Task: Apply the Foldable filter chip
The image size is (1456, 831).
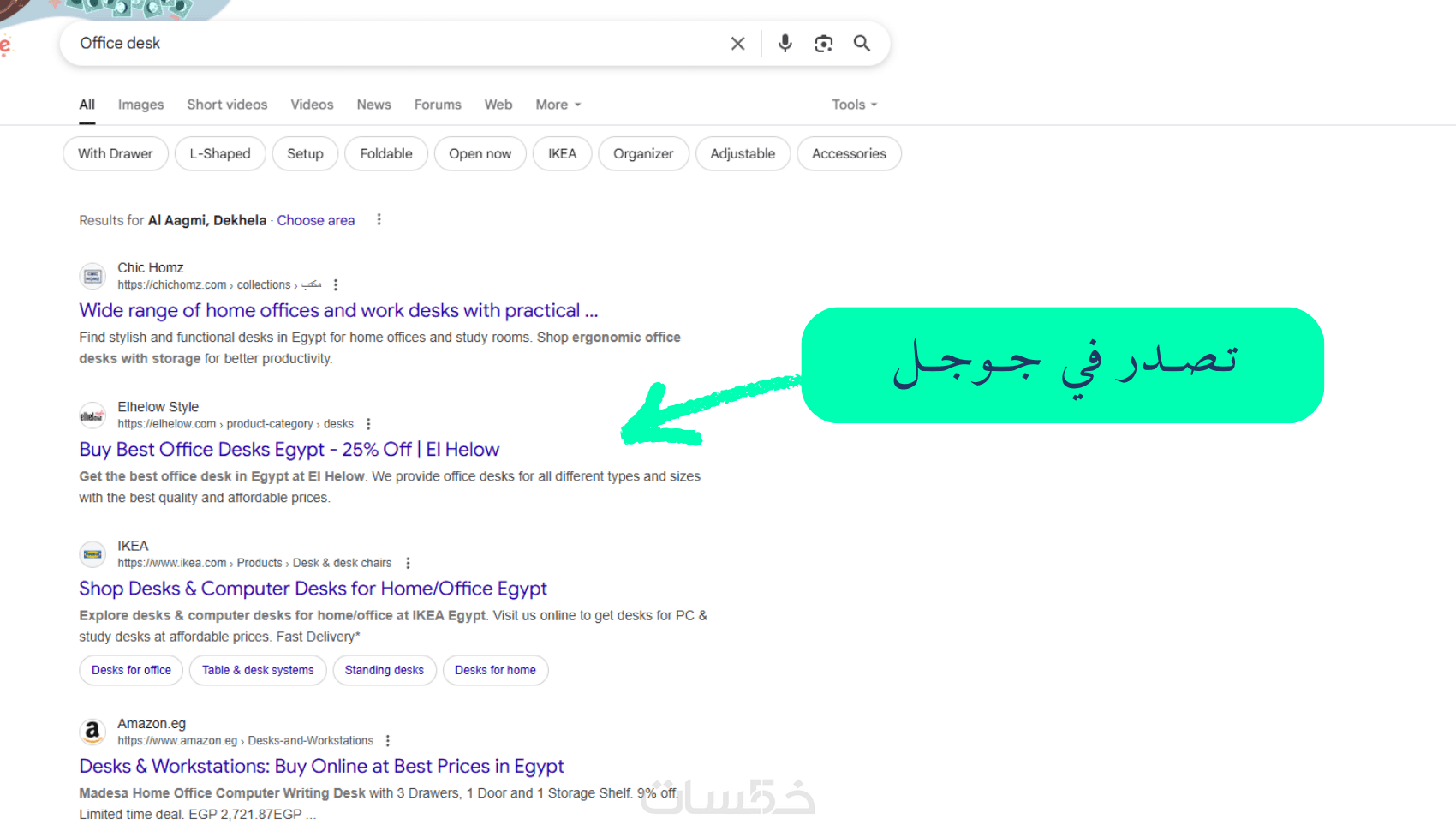Action: pos(386,154)
